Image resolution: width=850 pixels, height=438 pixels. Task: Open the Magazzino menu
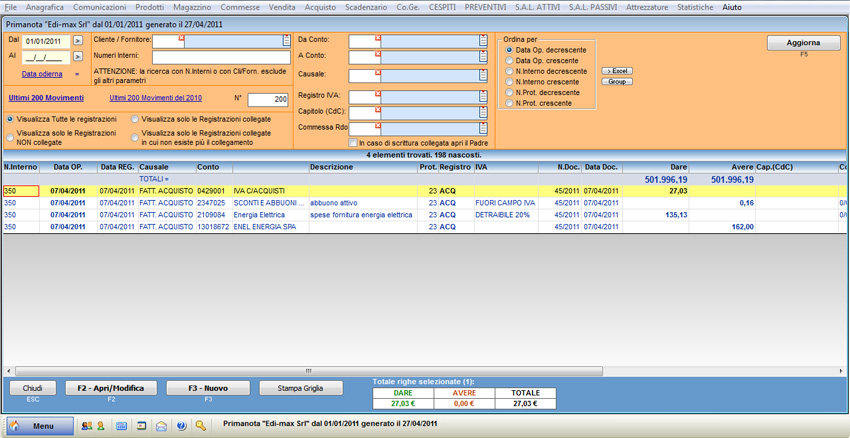(192, 7)
